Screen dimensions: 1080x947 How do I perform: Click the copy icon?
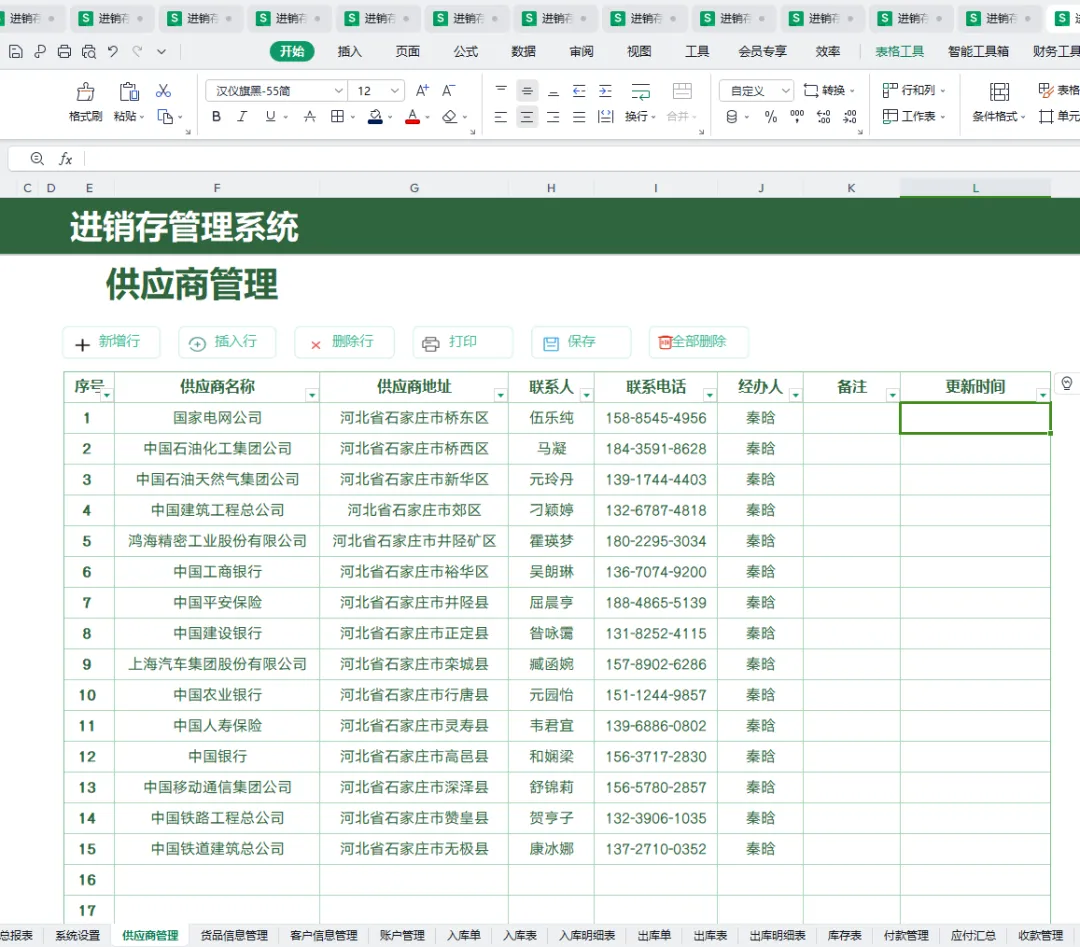(x=165, y=116)
